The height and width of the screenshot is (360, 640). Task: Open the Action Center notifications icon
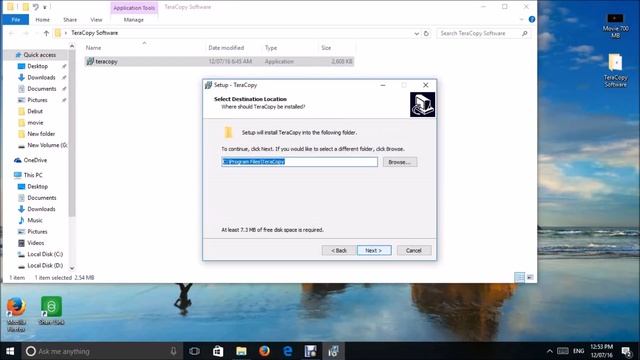point(627,351)
